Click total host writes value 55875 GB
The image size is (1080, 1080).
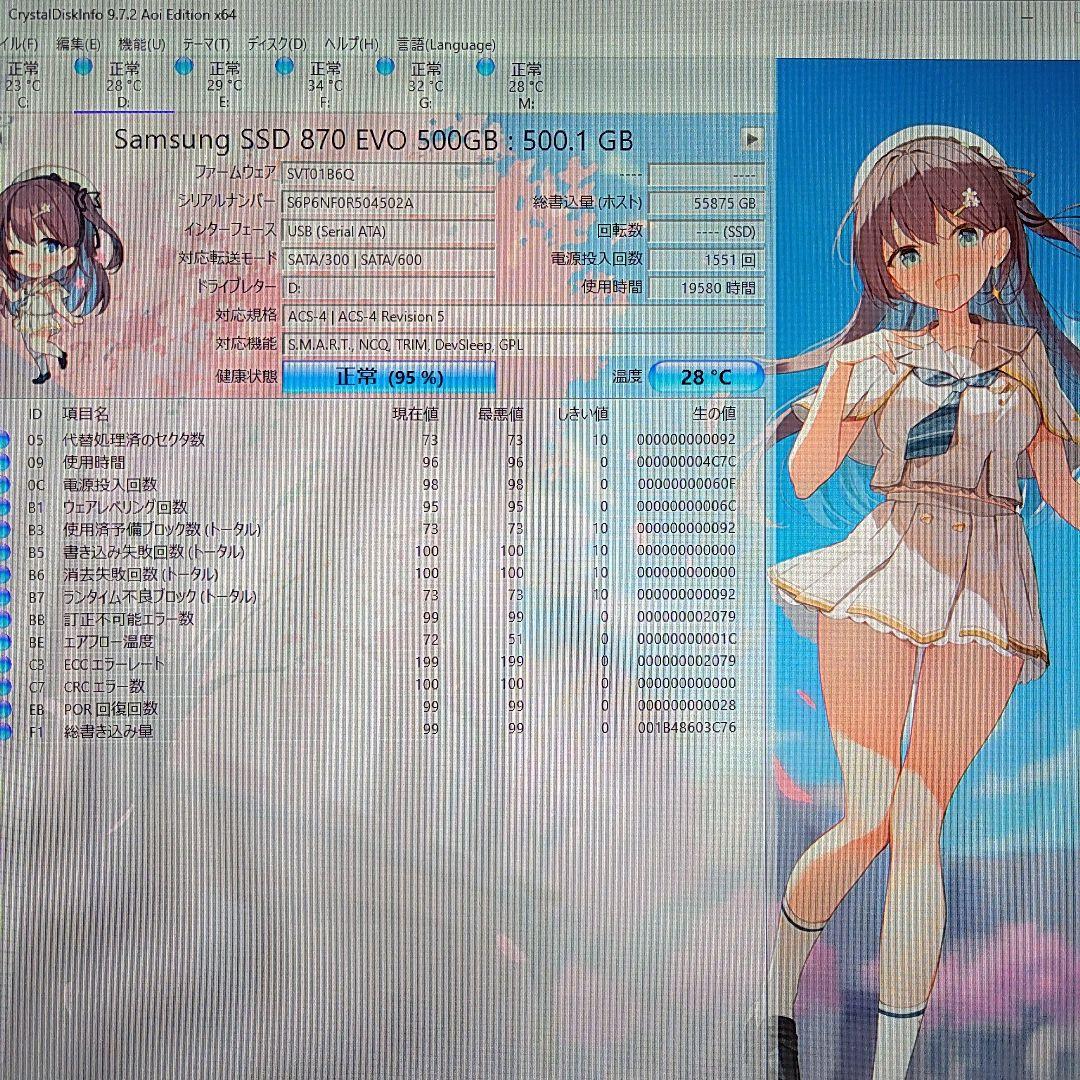point(707,203)
